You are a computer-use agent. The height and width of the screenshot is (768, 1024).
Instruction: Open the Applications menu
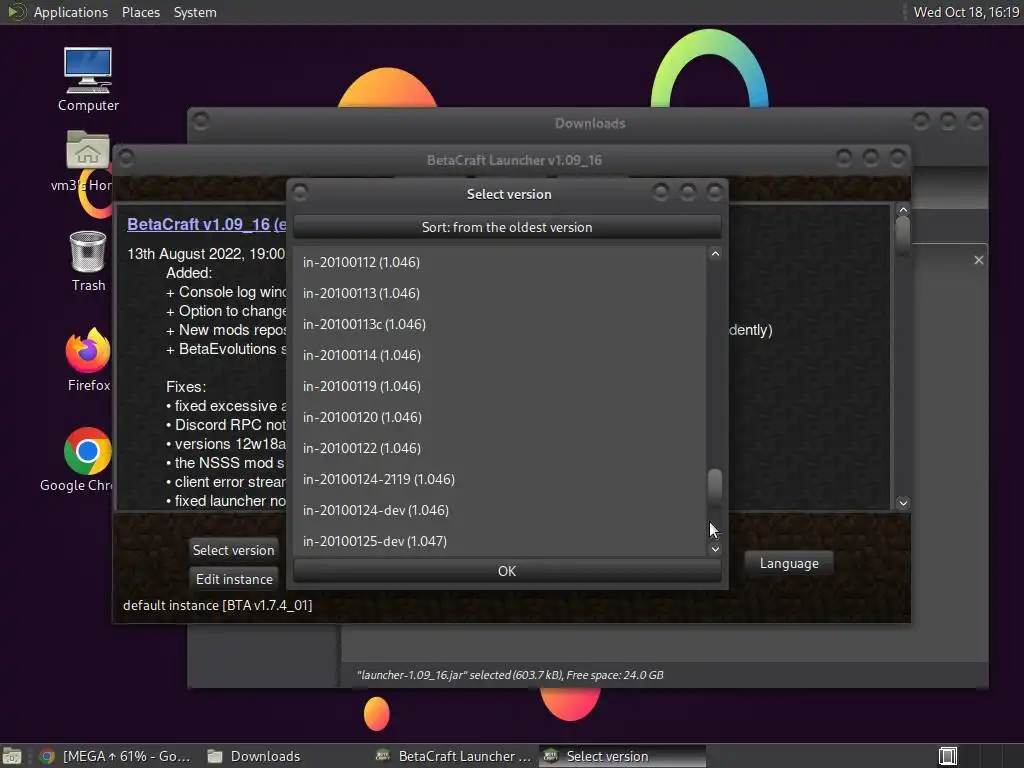tap(71, 12)
